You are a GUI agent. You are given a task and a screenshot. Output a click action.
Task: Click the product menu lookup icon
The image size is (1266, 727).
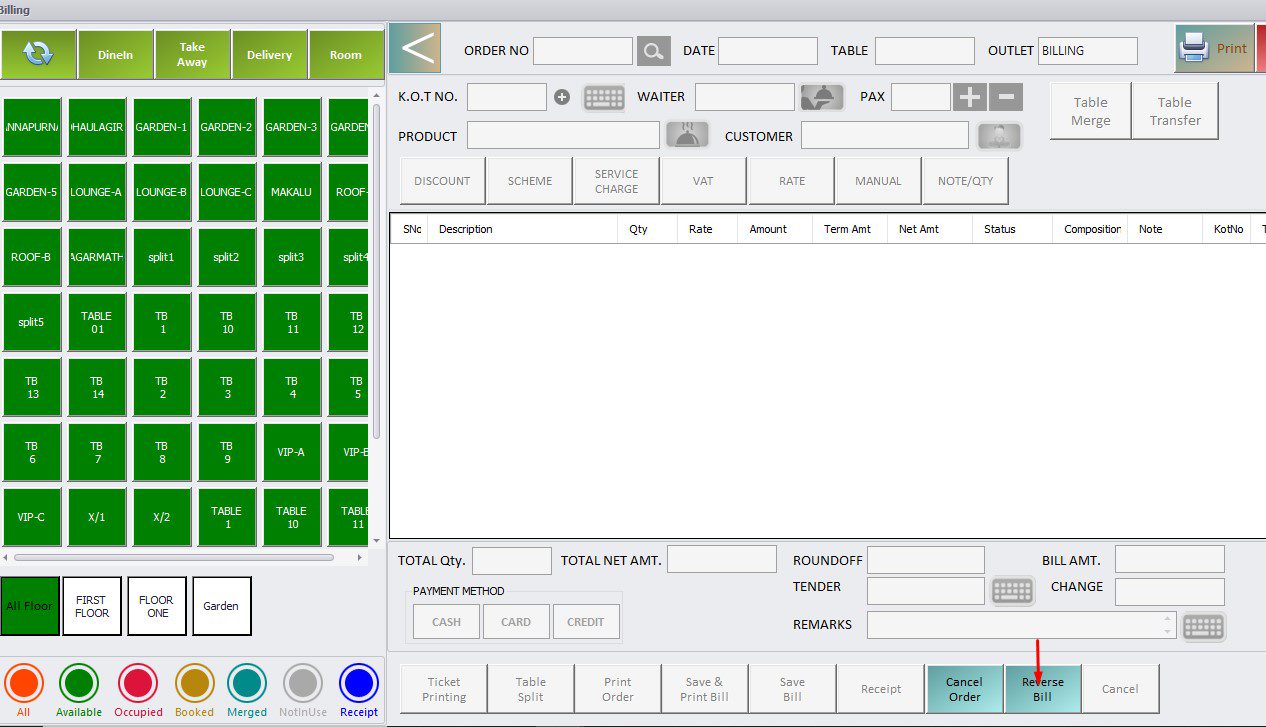pyautogui.click(x=687, y=136)
